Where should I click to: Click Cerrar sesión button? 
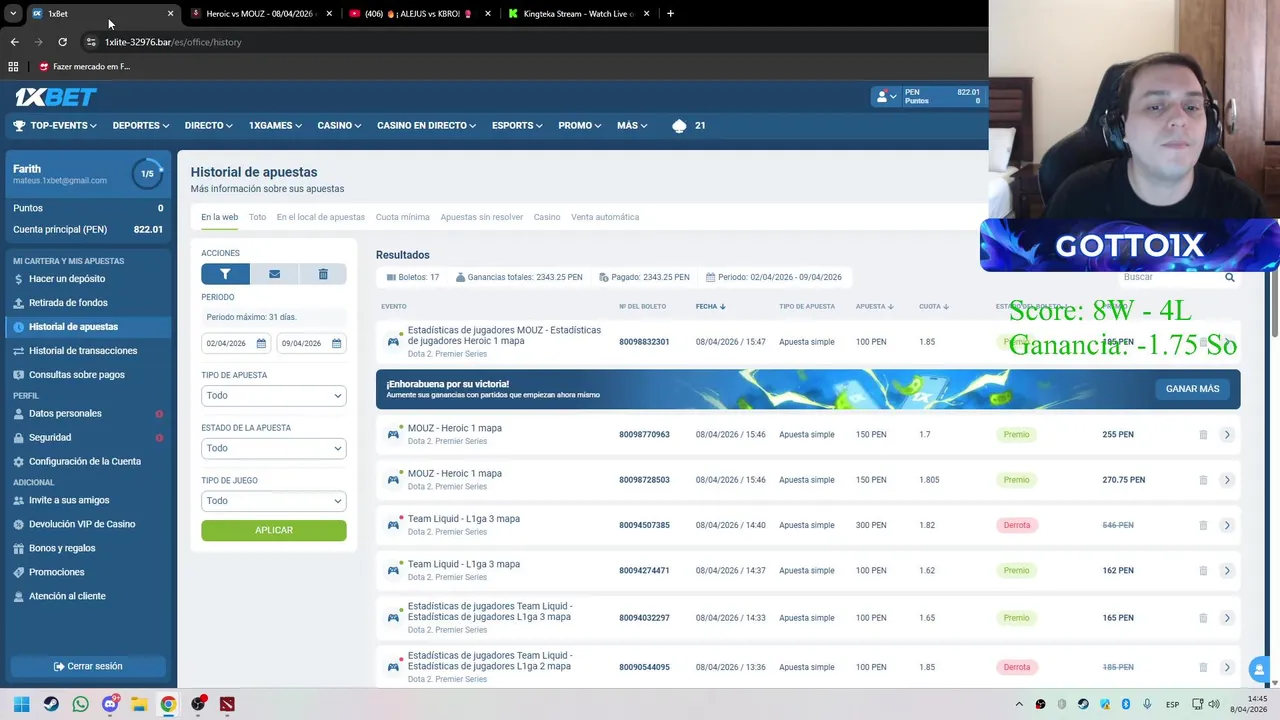88,666
